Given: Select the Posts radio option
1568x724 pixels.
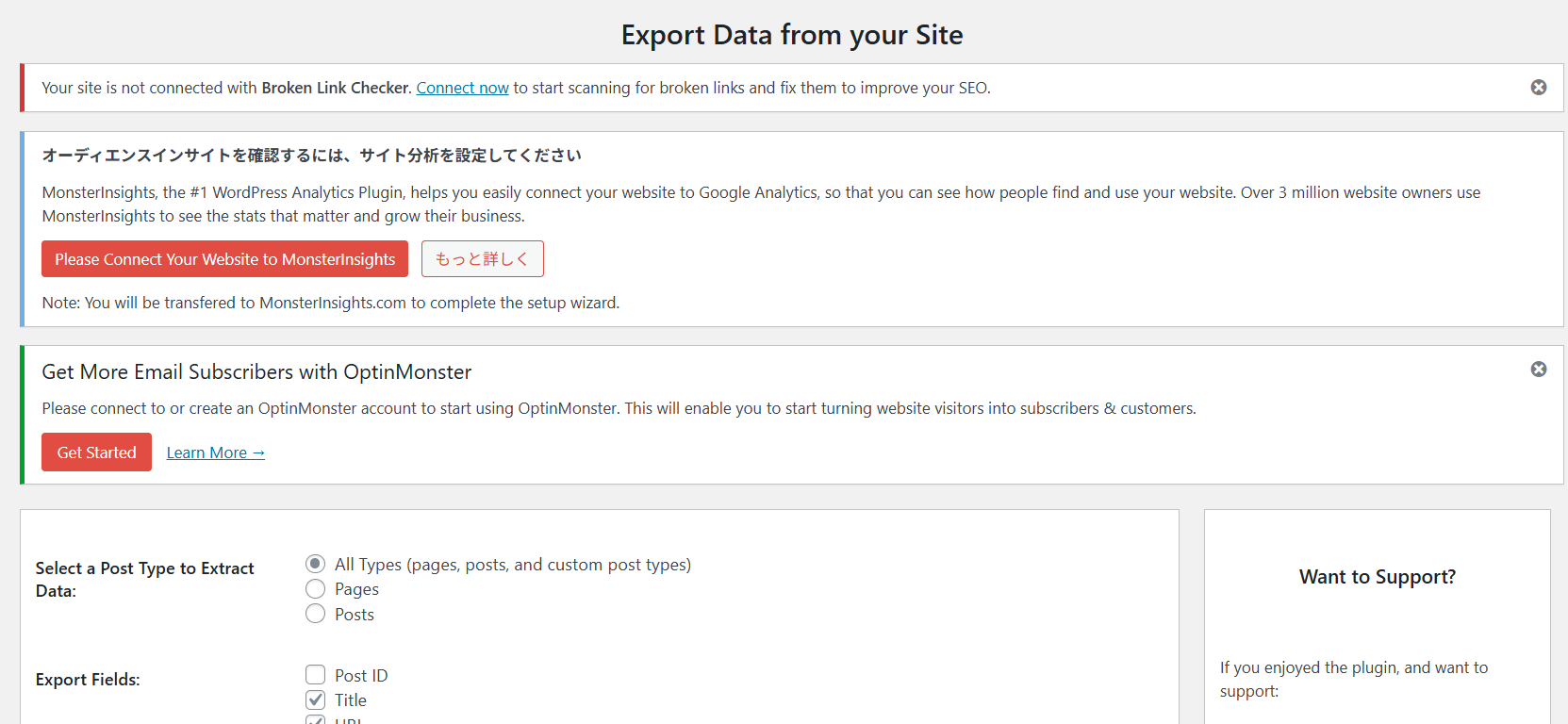Looking at the screenshot, I should 316,615.
